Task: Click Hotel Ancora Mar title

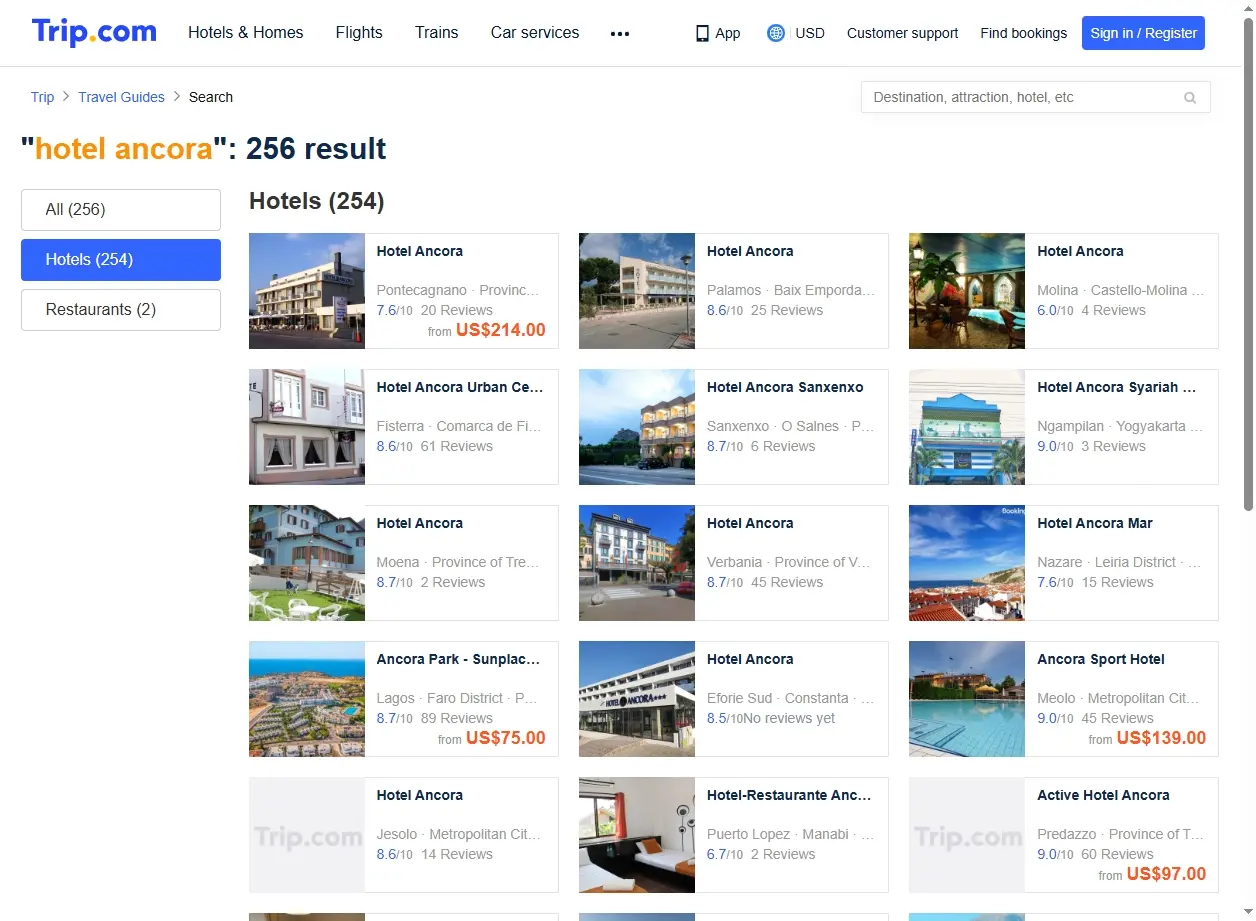Action: pos(1095,523)
